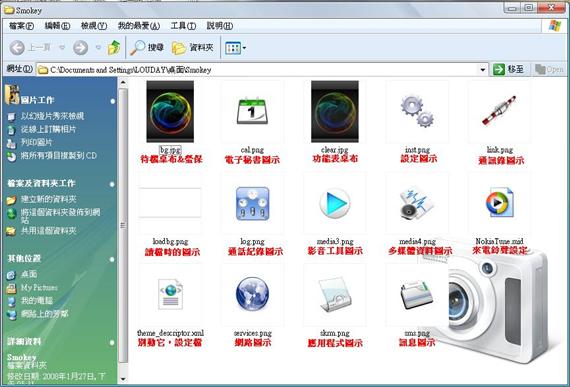Select the log.png clock icon
The width and height of the screenshot is (570, 387).
click(253, 203)
